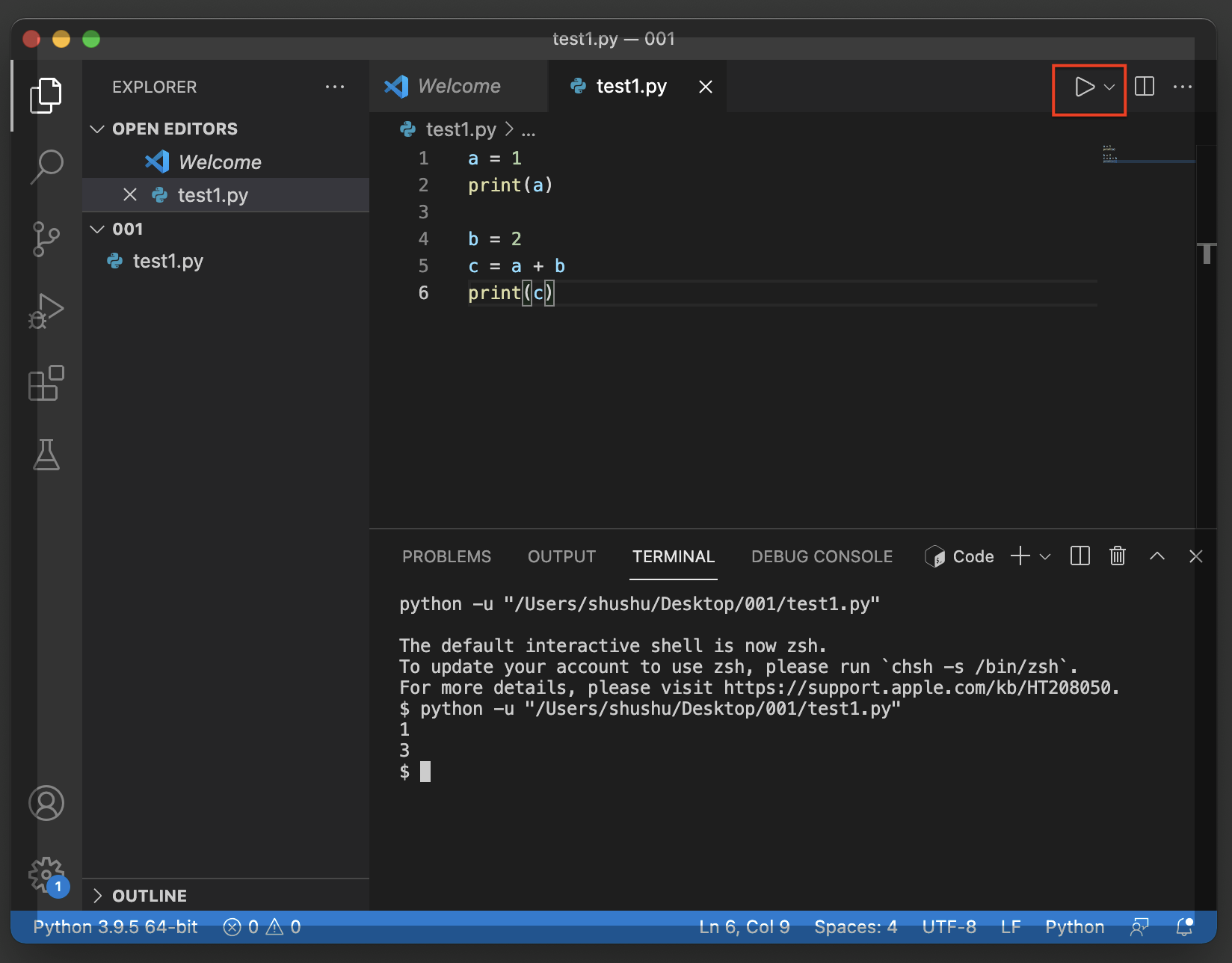Select Python 3.9.5 64-bit interpreter
Image resolution: width=1232 pixels, height=963 pixels.
click(115, 927)
